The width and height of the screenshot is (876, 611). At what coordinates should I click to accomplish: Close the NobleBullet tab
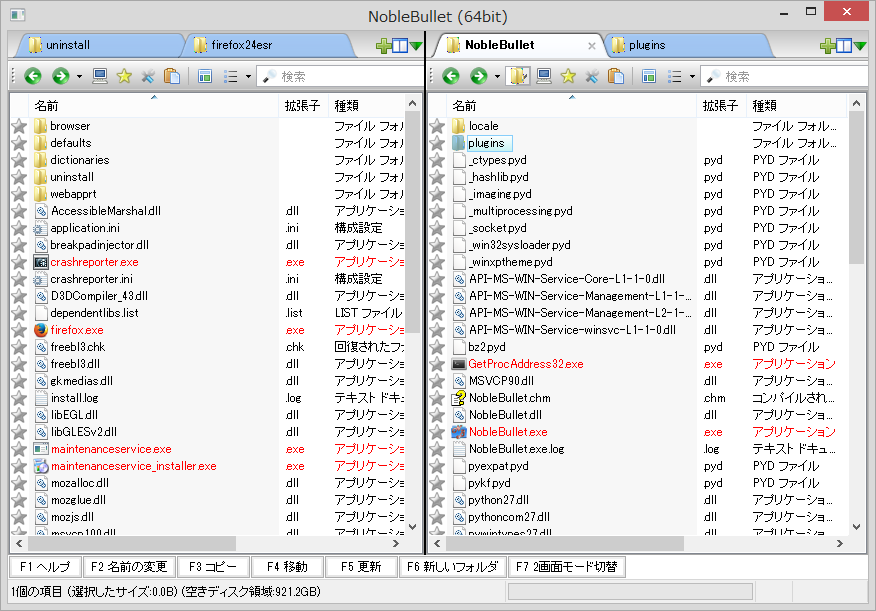point(592,46)
